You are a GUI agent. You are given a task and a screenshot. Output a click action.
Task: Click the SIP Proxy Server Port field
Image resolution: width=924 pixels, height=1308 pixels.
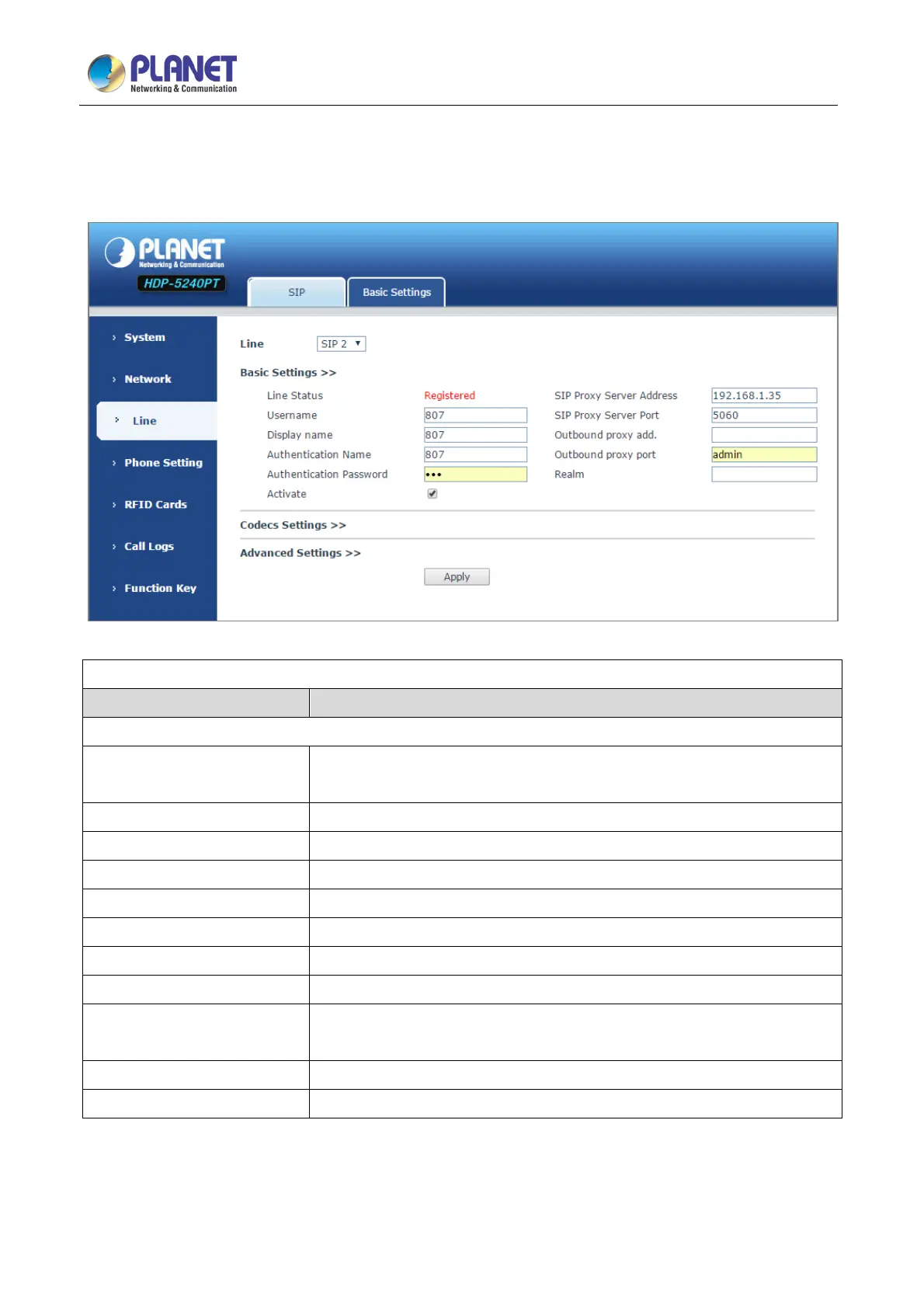[x=764, y=416]
